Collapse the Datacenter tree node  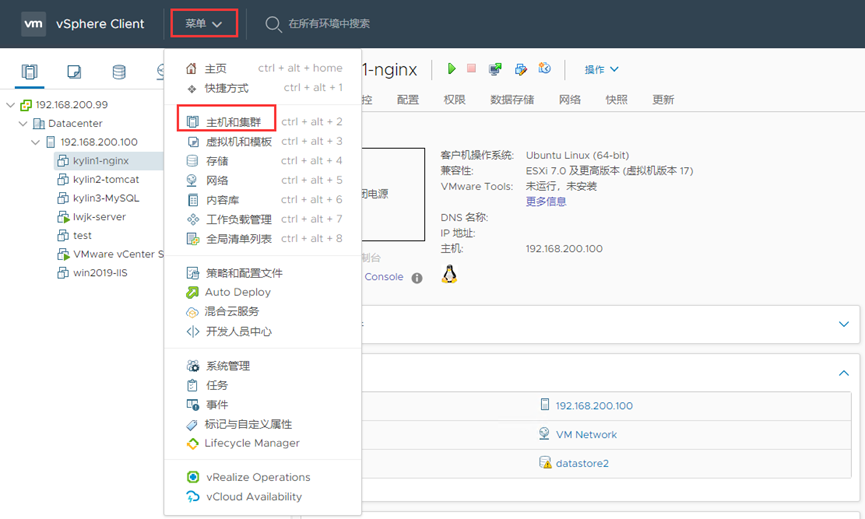(x=23, y=124)
